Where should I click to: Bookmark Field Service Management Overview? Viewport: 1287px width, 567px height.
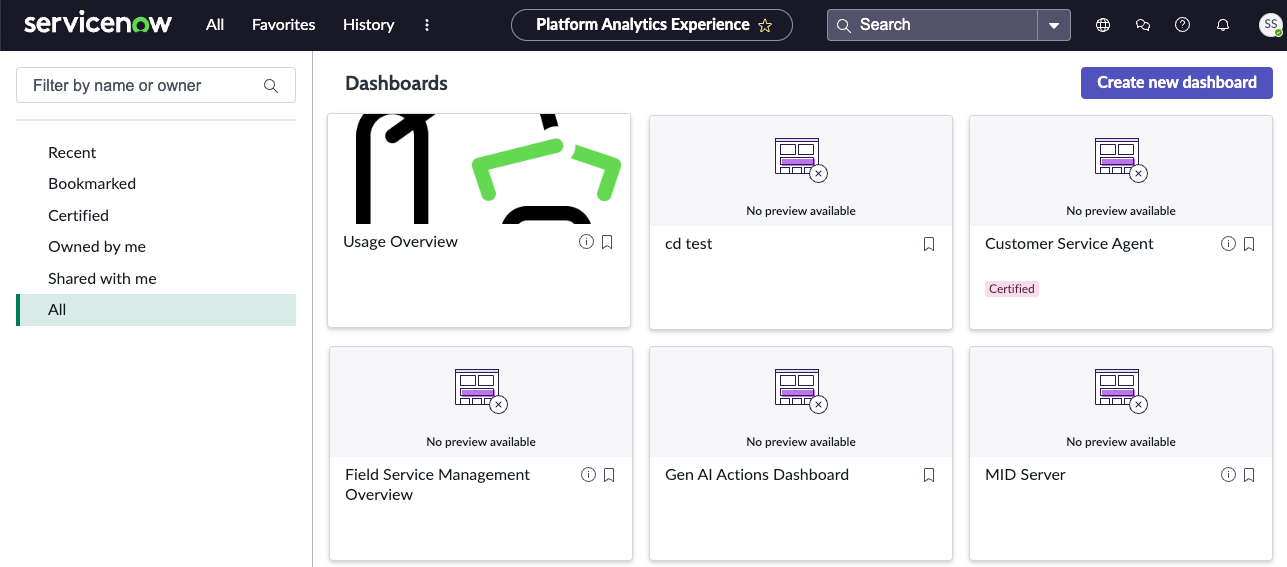(609, 475)
